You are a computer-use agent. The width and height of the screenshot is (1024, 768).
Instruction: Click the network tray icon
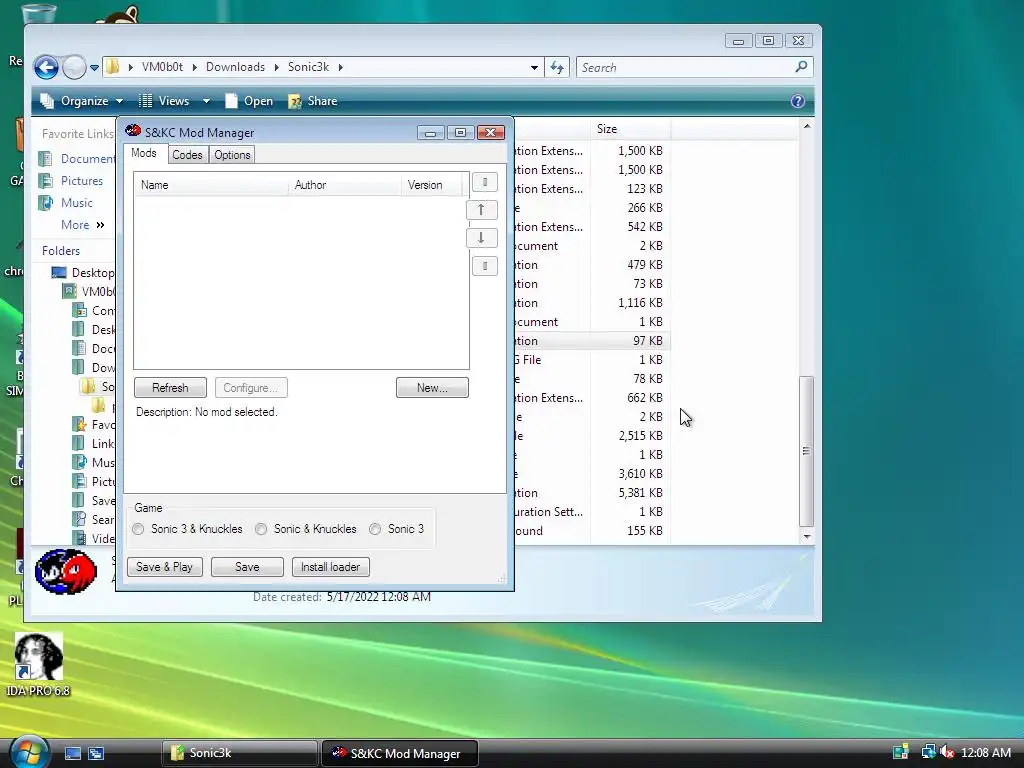tap(927, 753)
